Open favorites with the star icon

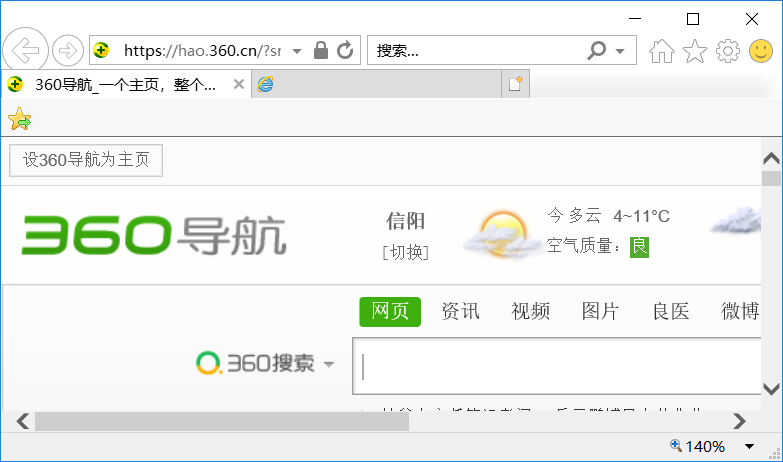[695, 51]
